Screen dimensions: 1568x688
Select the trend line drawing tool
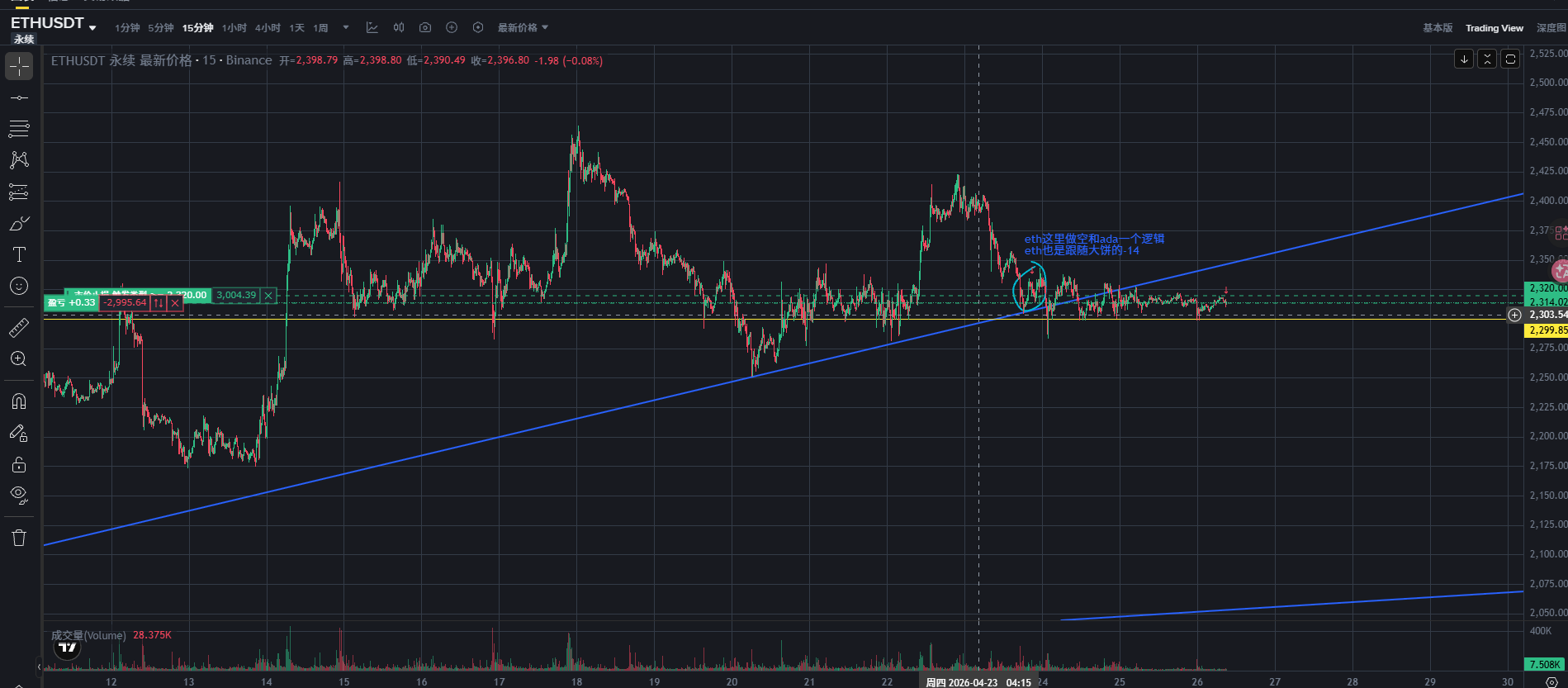[x=19, y=97]
